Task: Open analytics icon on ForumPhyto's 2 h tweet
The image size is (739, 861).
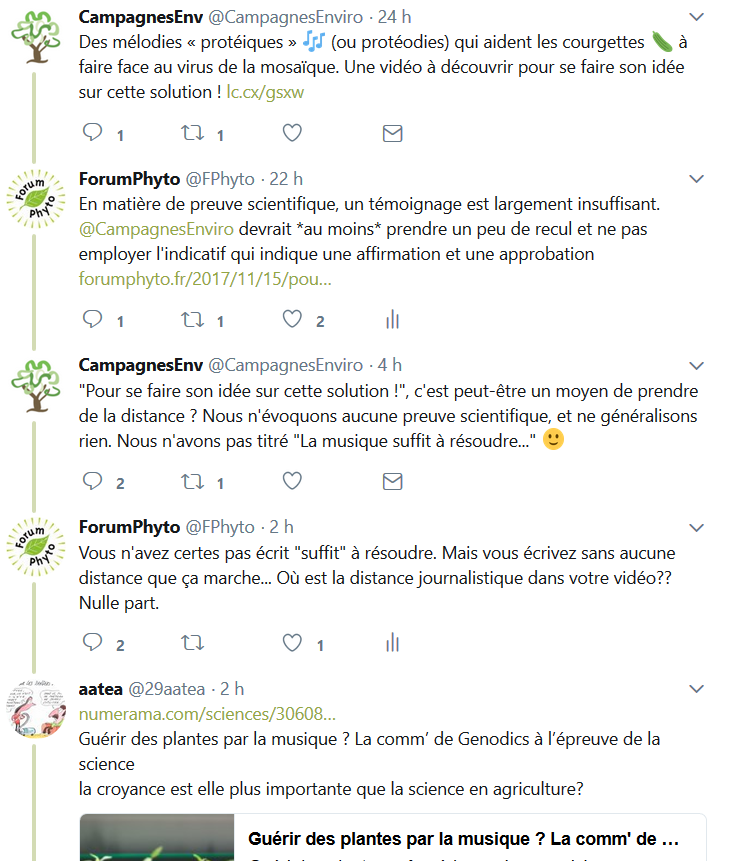Action: click(x=393, y=642)
